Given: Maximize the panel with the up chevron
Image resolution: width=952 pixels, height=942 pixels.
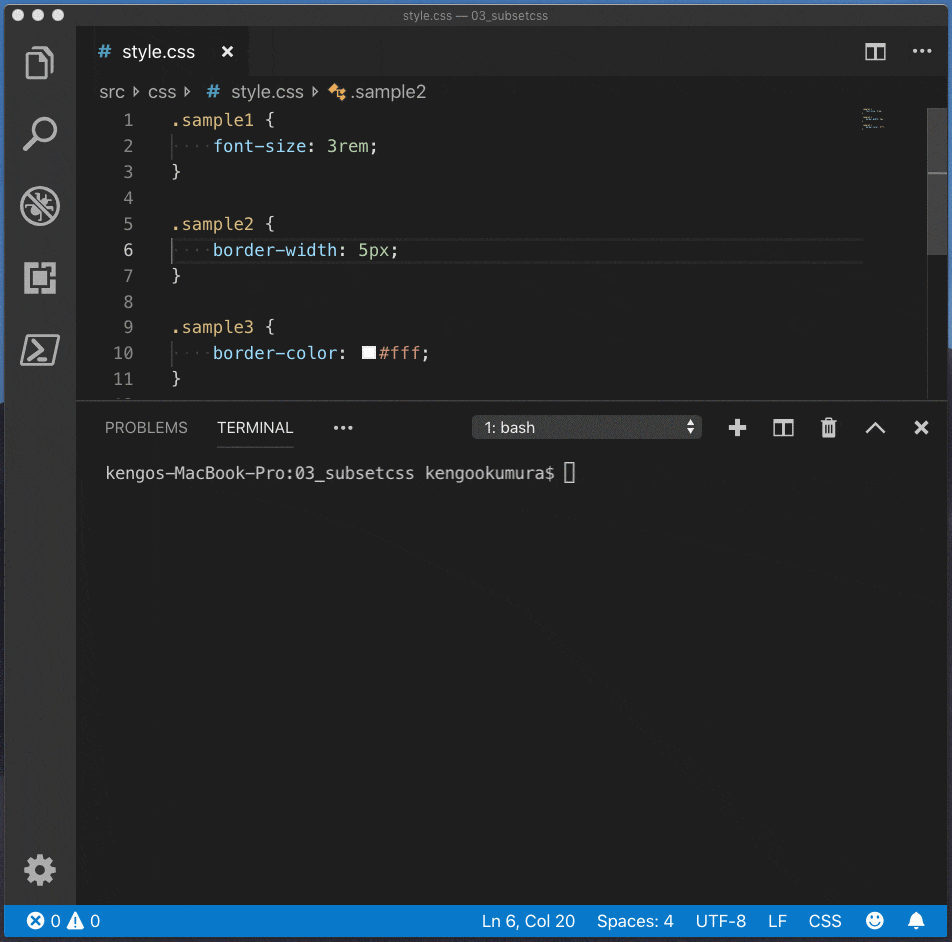Looking at the screenshot, I should tap(875, 428).
